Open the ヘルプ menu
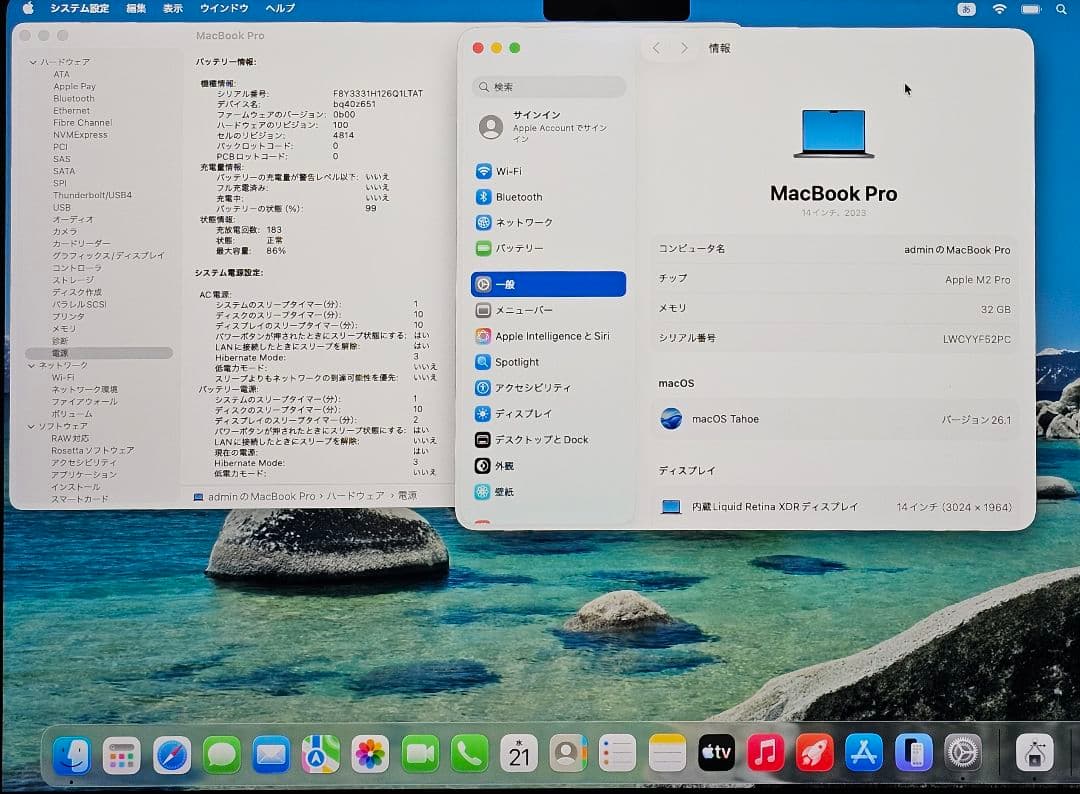This screenshot has height=794, width=1080. pos(280,8)
